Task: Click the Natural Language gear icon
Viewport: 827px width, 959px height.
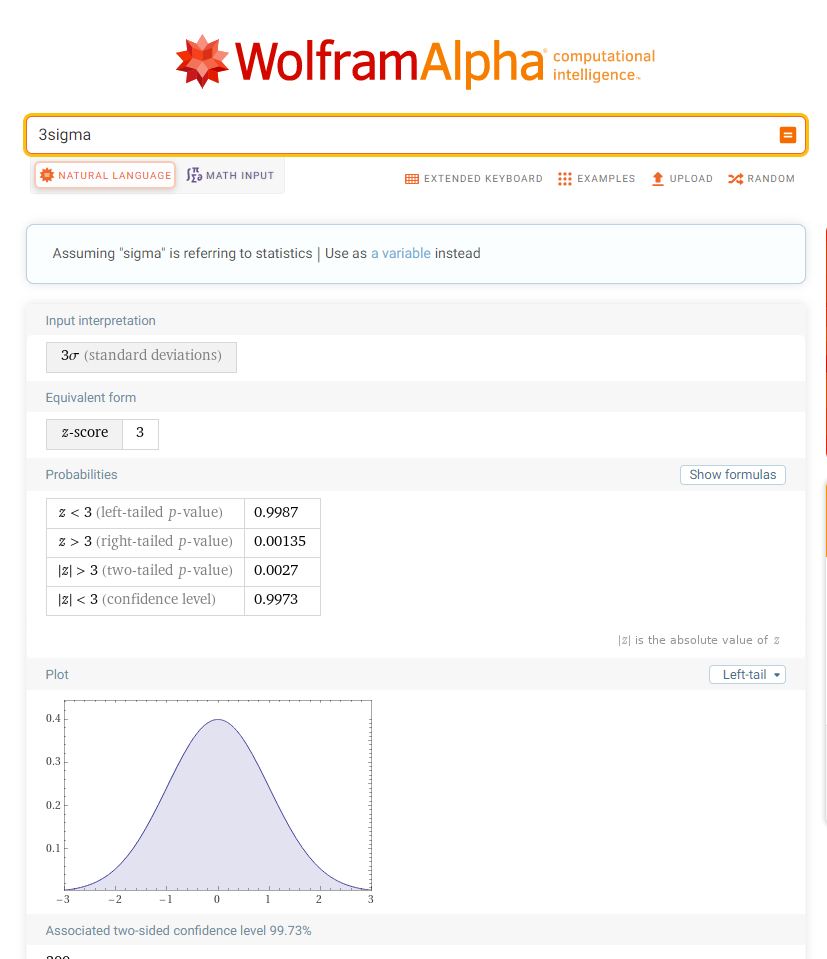Action: tap(46, 175)
